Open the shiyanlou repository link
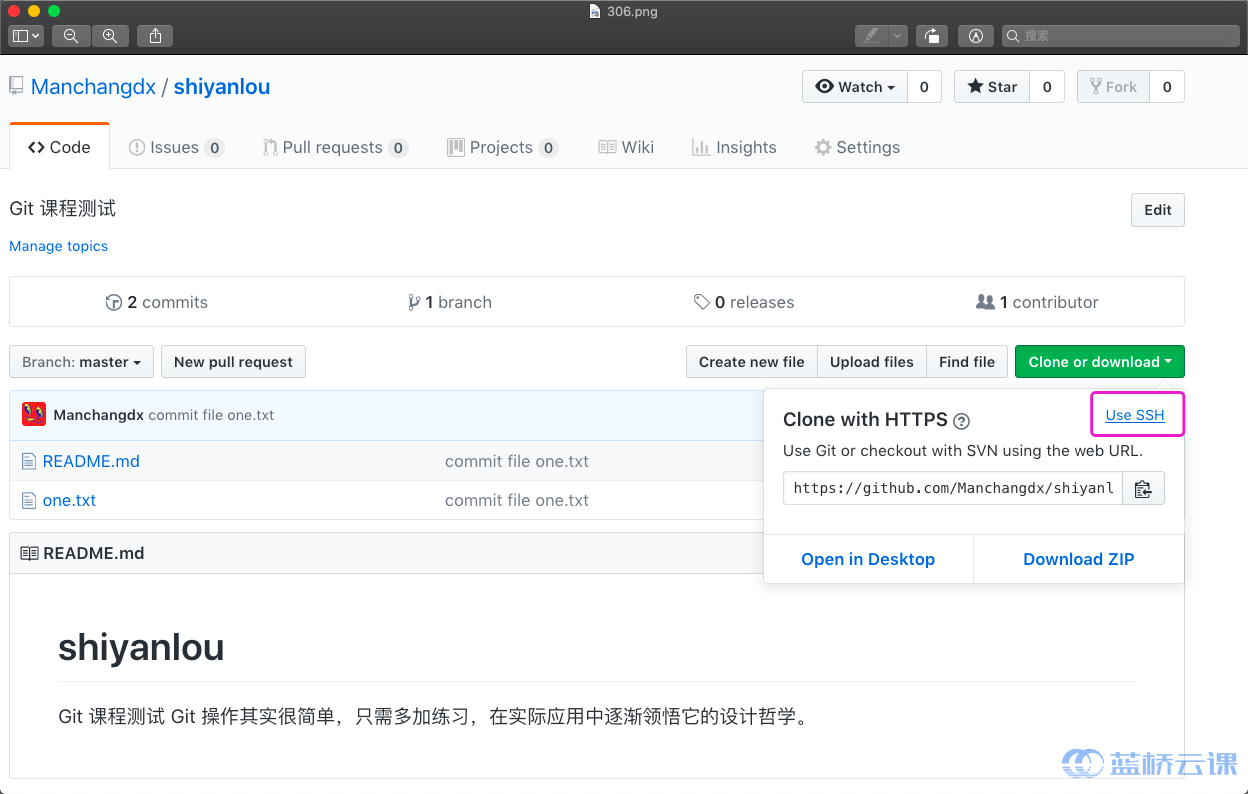Screen dimensions: 1248x794 click(222, 87)
